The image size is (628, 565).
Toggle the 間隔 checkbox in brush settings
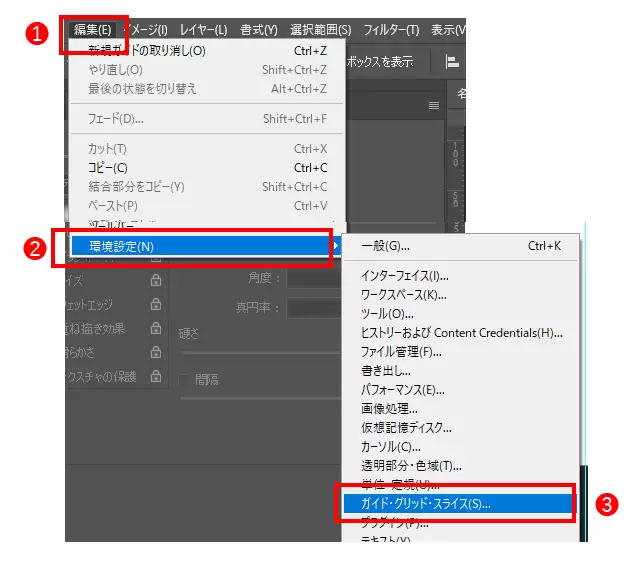click(x=185, y=379)
